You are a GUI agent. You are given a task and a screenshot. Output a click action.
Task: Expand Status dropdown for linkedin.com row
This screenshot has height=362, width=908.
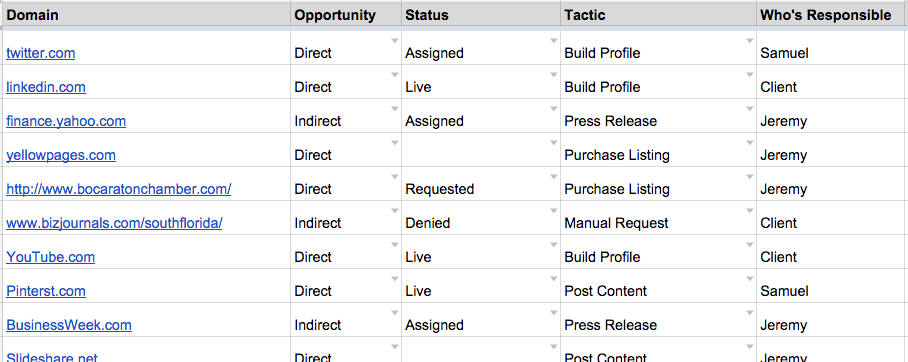(554, 75)
